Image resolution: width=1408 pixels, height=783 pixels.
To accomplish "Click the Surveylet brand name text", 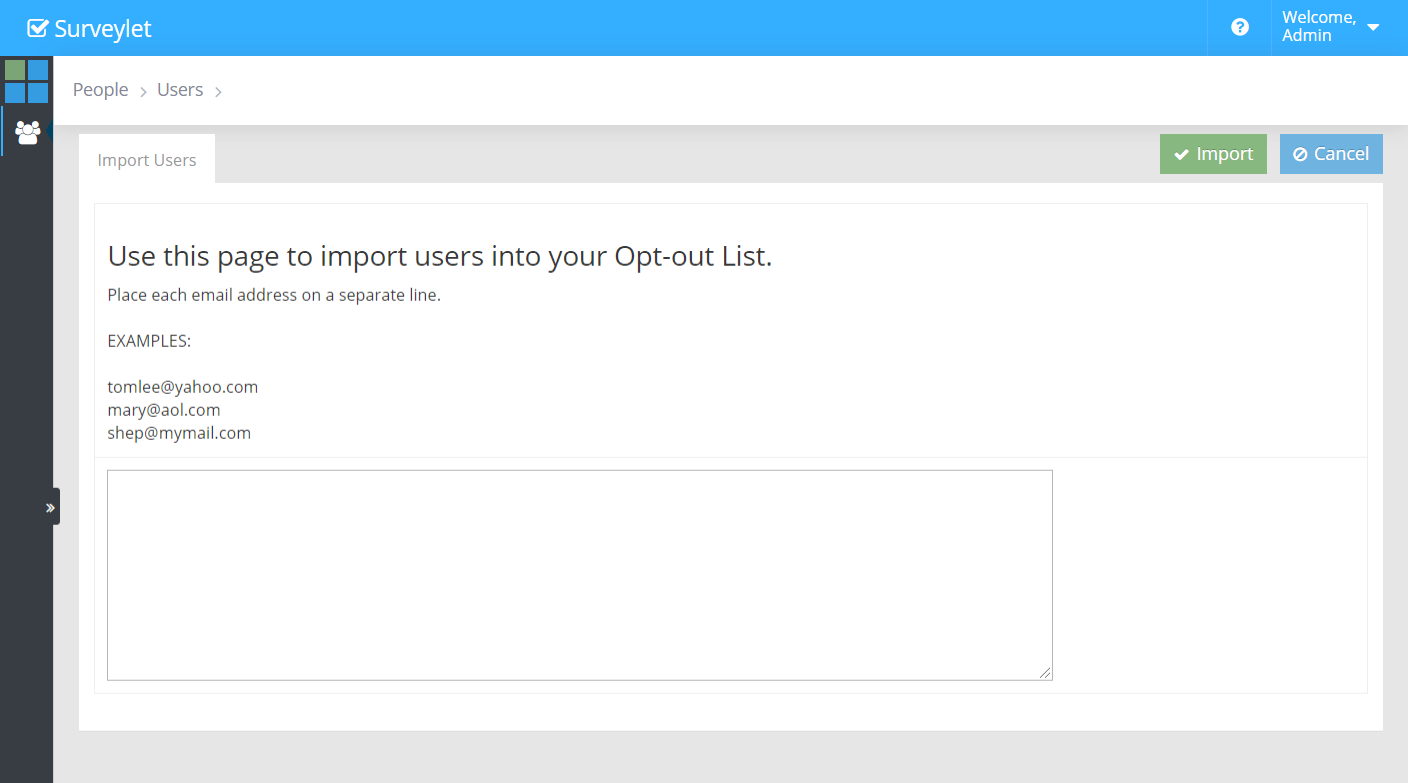I will 103,29.
